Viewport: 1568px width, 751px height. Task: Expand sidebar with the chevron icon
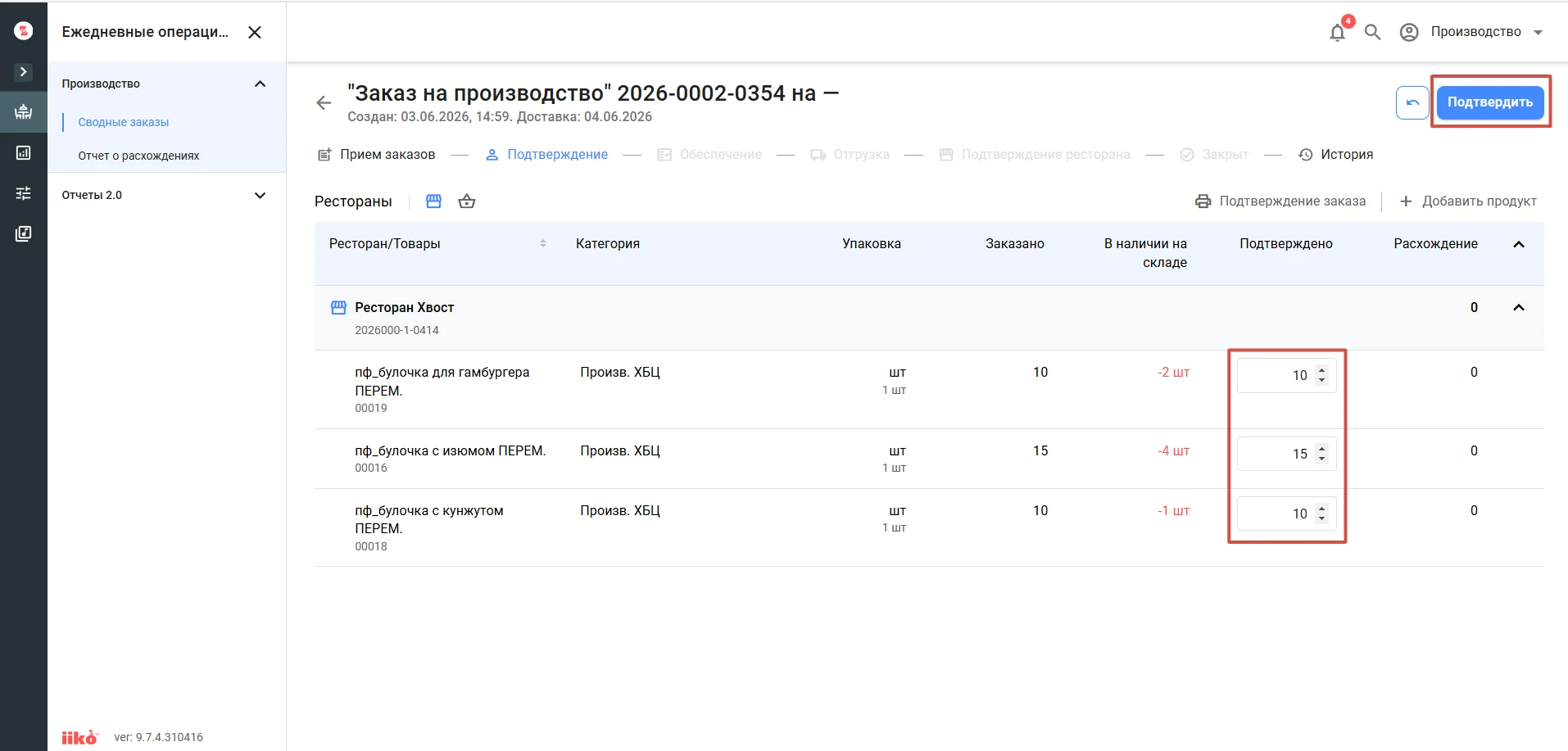(x=24, y=72)
